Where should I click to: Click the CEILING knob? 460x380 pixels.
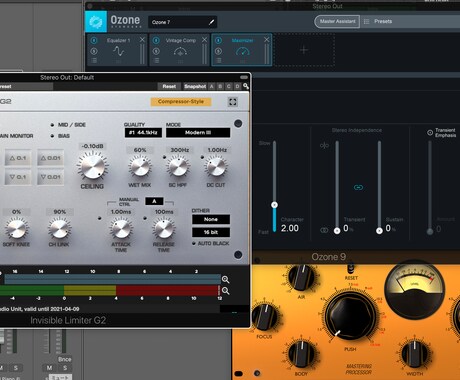pos(92,166)
